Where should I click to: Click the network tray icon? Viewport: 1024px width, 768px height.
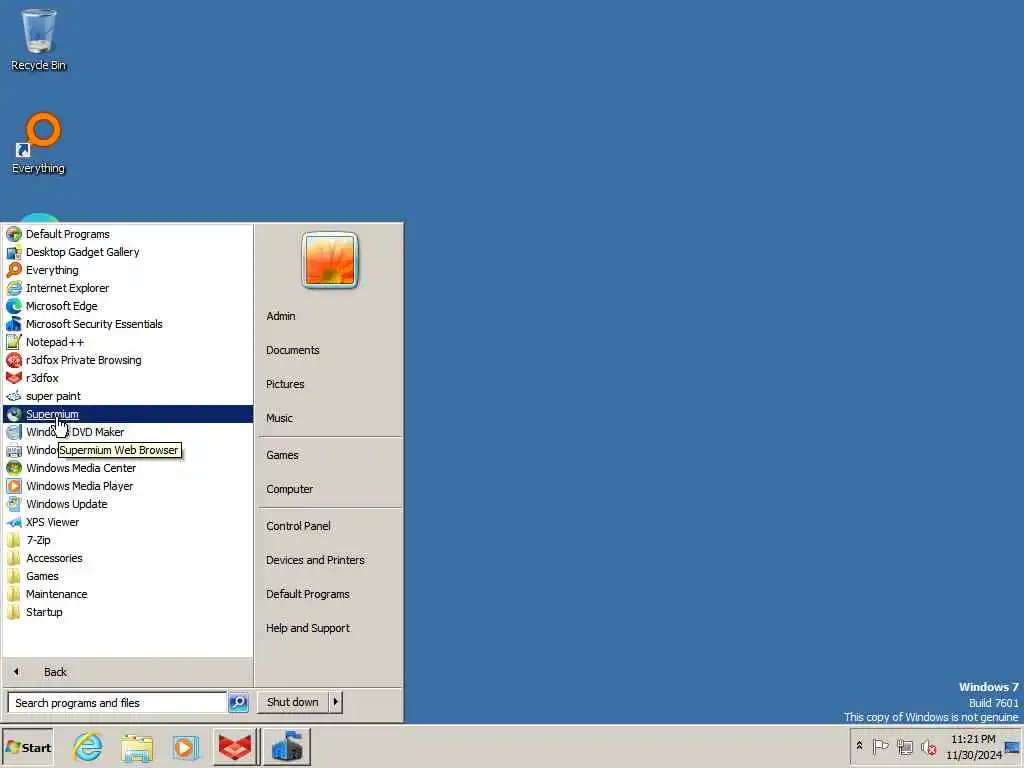(x=904, y=746)
